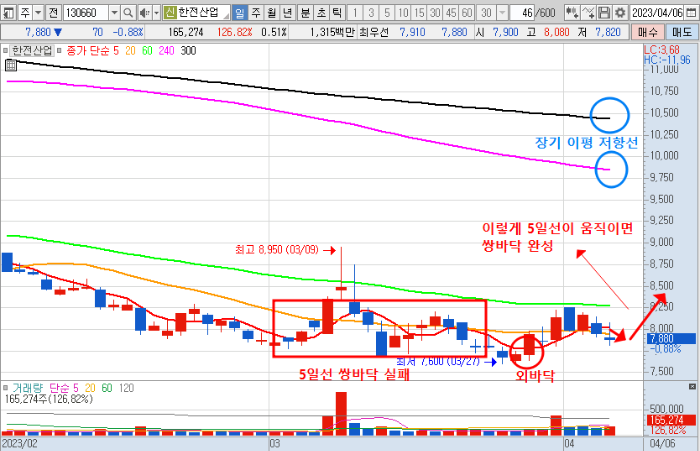Click the 30 minute interval button left of 45
This screenshot has height=451, width=700.
pos(435,13)
